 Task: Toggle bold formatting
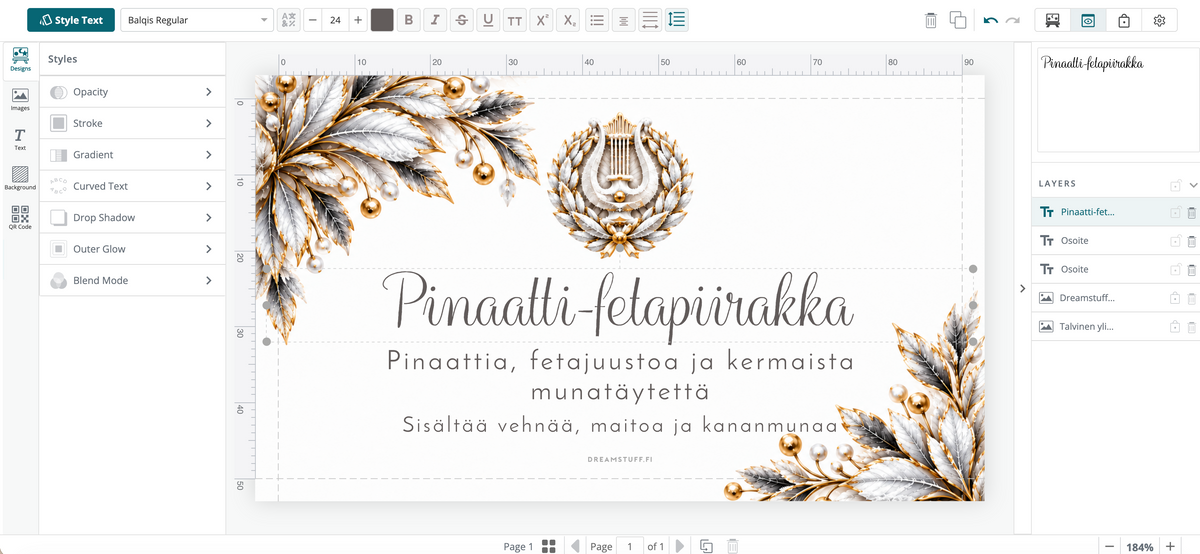pos(408,20)
